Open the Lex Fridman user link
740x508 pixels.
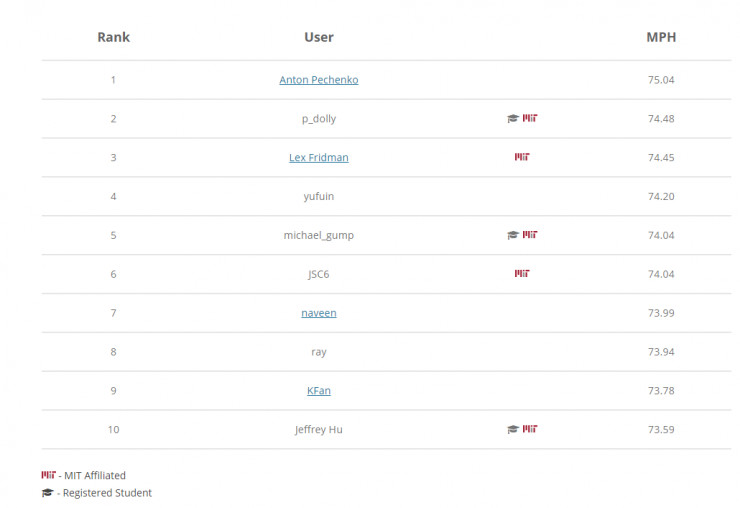319,158
